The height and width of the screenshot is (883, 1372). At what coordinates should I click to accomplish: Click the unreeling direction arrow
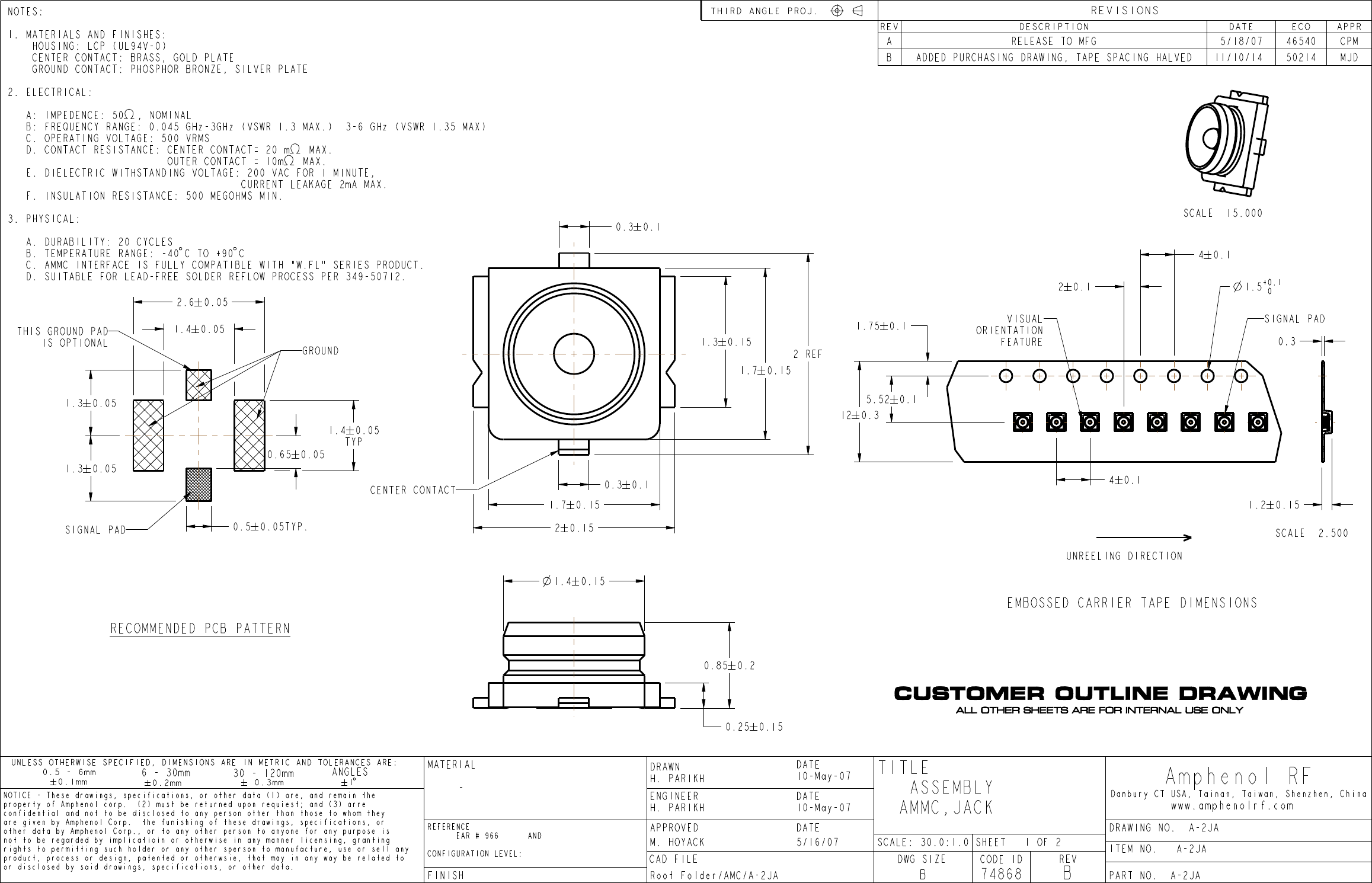(x=1143, y=538)
